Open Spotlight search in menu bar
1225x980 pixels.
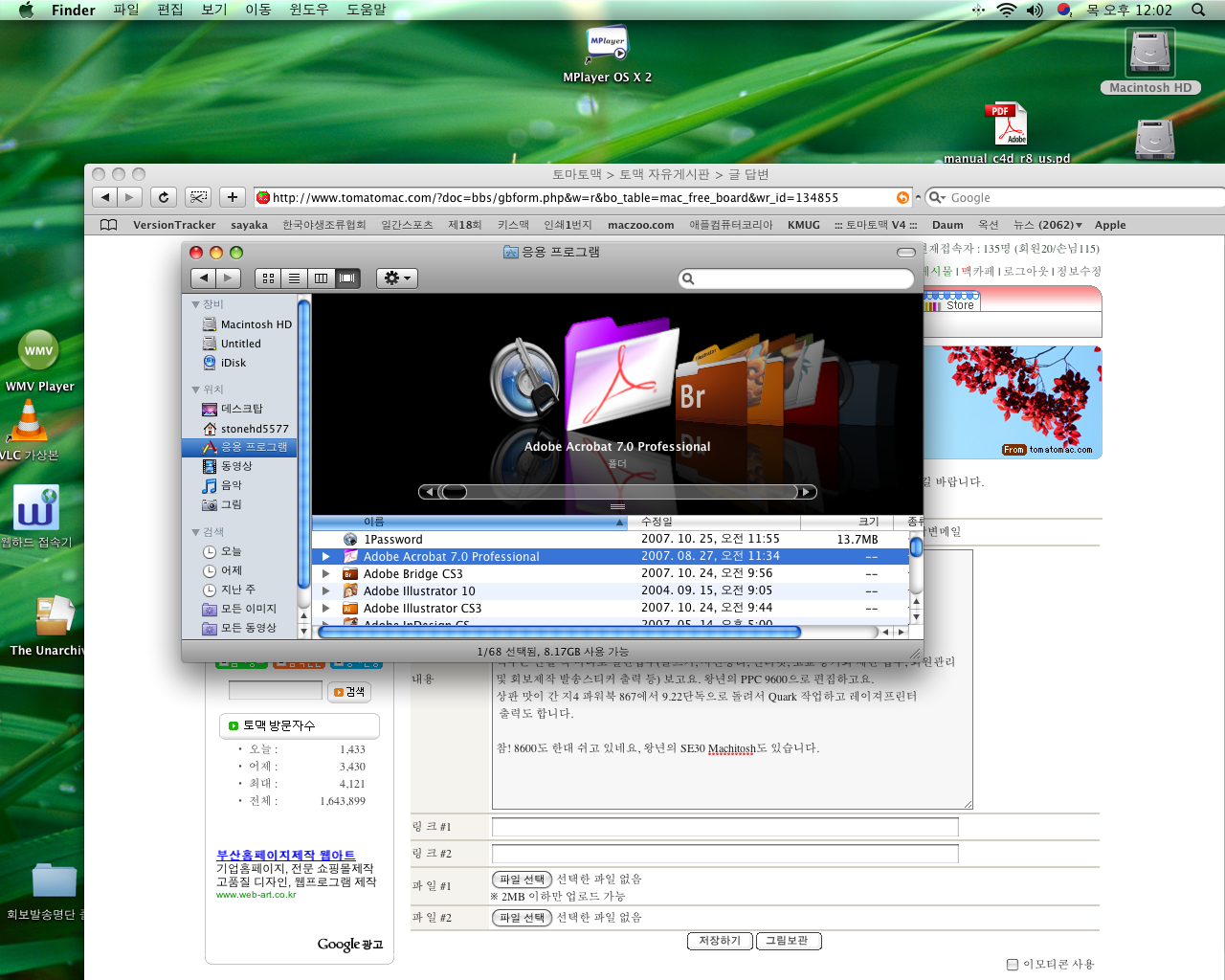(1197, 10)
